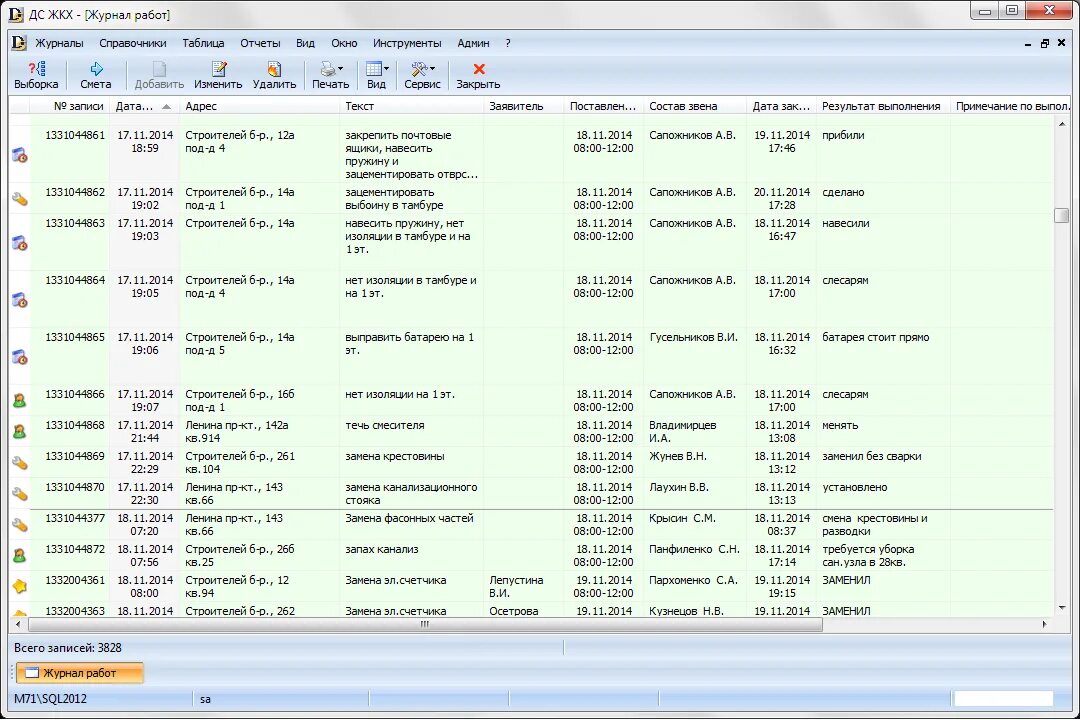The image size is (1080, 720).
Task: Sort by the Дата зак... column header
Action: click(x=780, y=106)
